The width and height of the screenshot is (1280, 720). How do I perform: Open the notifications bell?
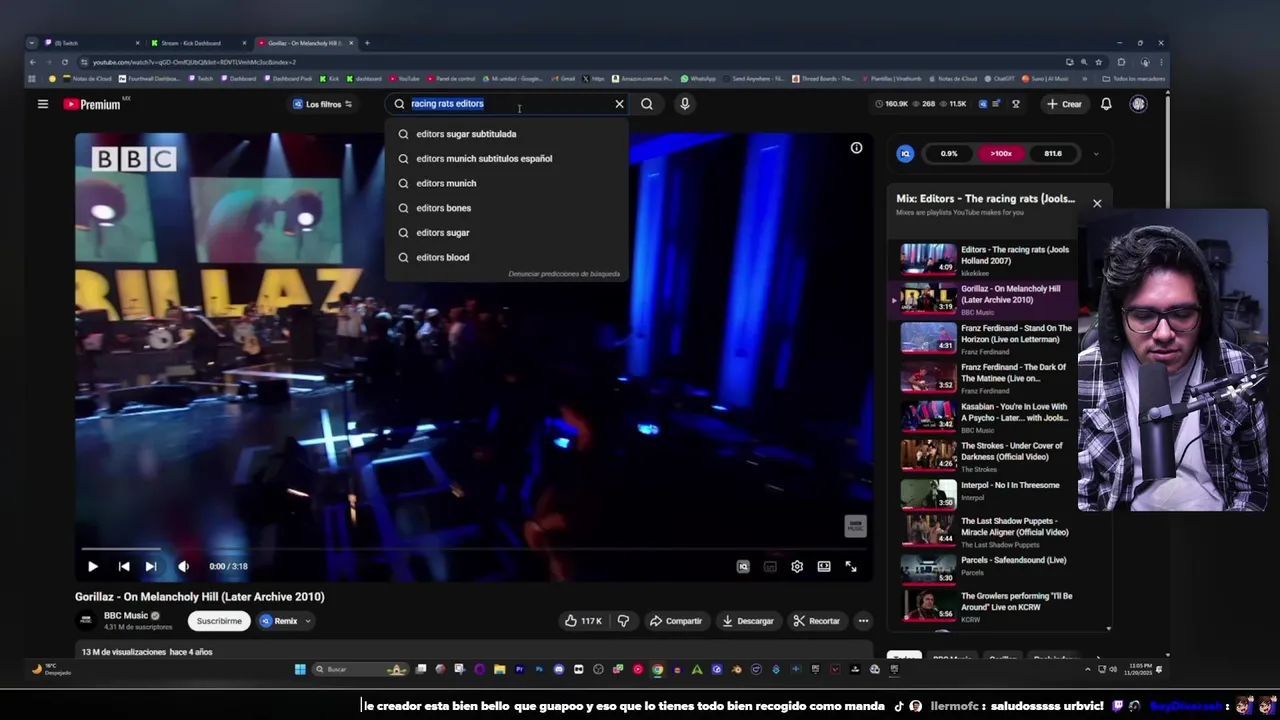coord(1106,104)
